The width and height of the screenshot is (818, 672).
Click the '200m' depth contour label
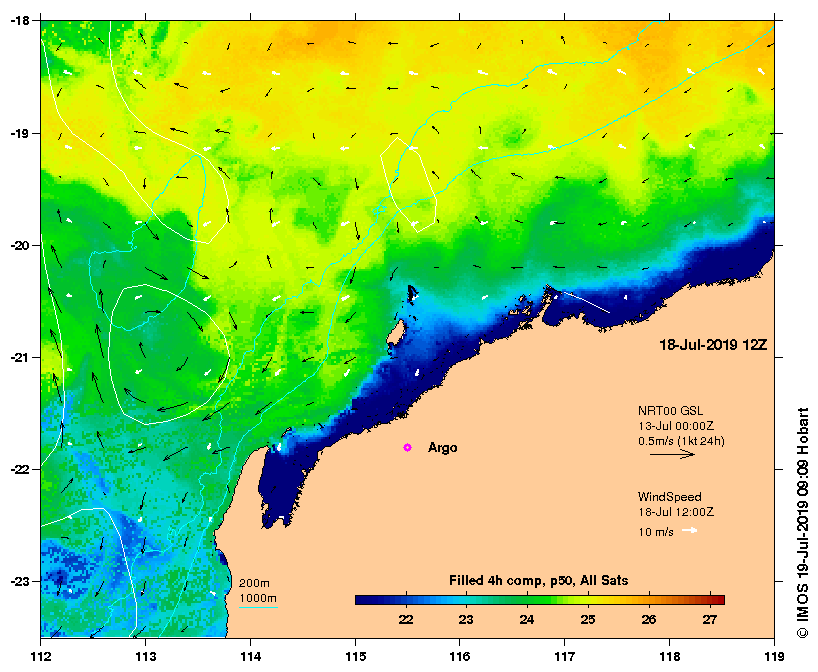(254, 583)
